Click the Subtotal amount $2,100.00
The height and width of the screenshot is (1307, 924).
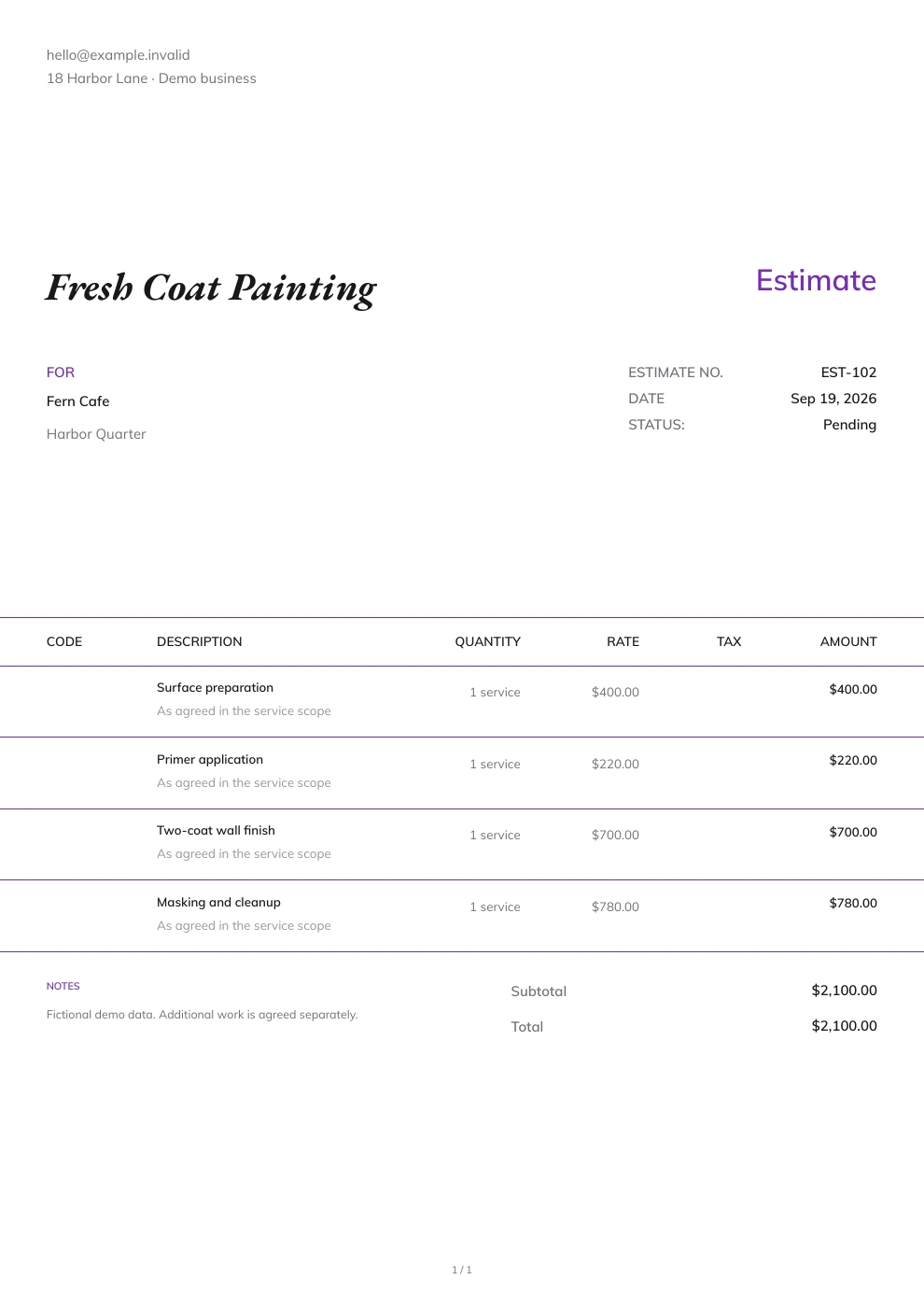point(844,991)
